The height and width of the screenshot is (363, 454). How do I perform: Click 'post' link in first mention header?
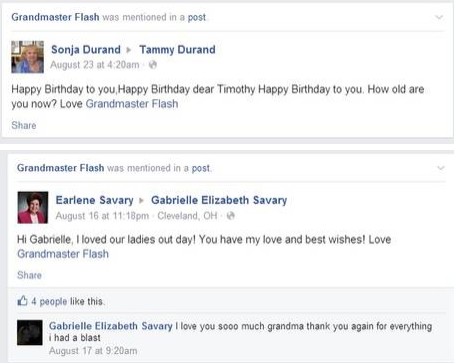(x=197, y=17)
